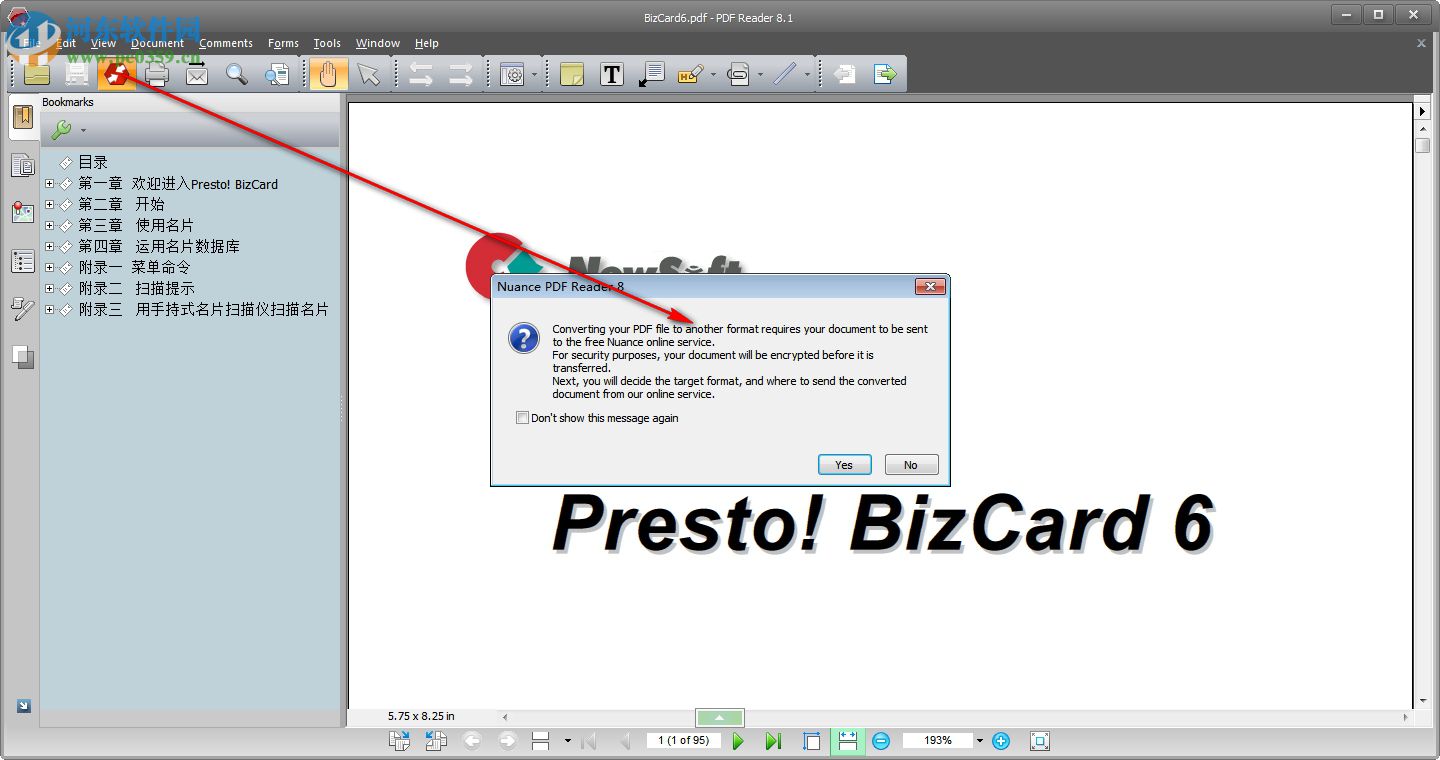1440x760 pixels.
Task: Select the Highlight text tool
Action: [x=690, y=74]
